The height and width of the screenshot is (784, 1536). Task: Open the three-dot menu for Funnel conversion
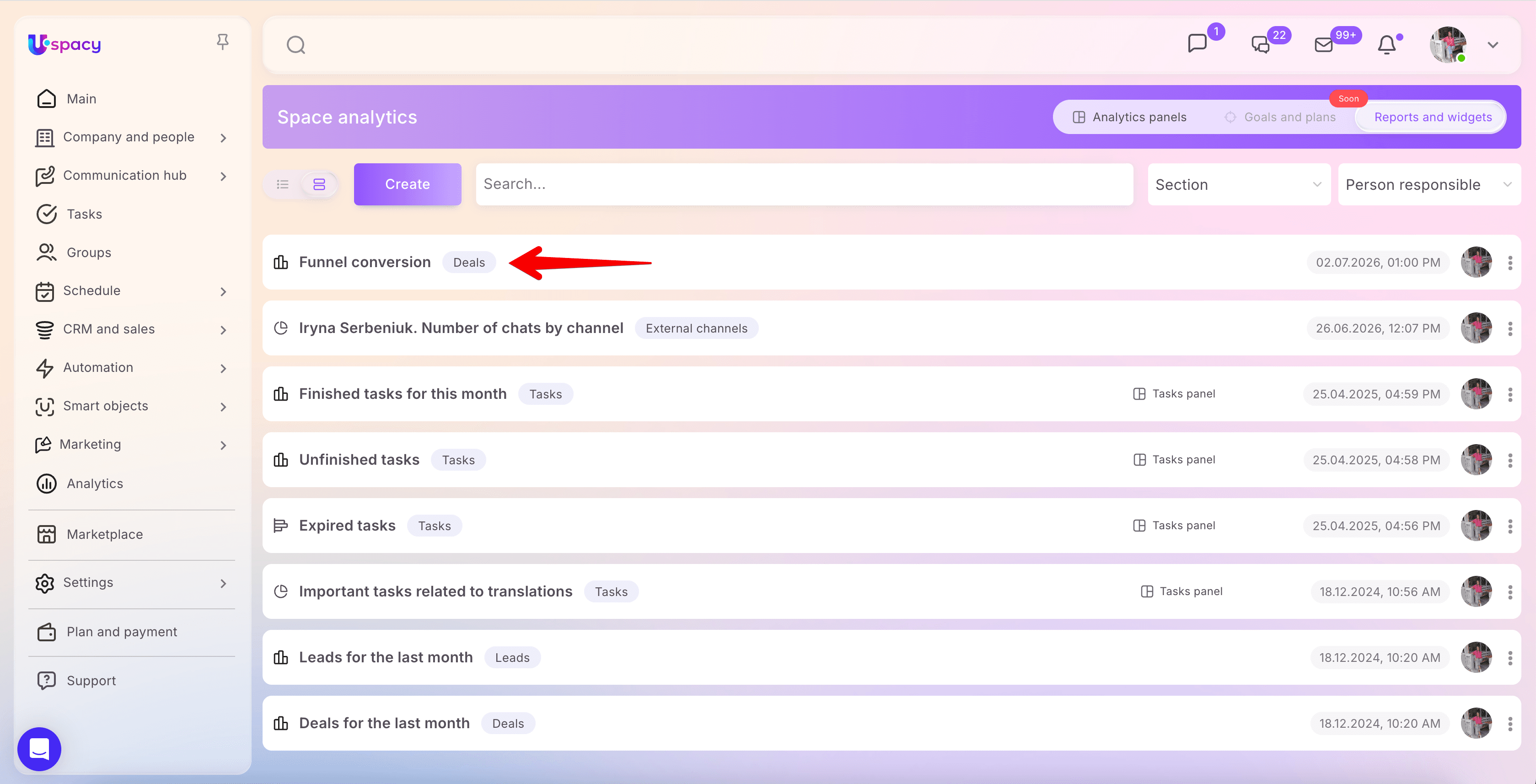(x=1510, y=263)
